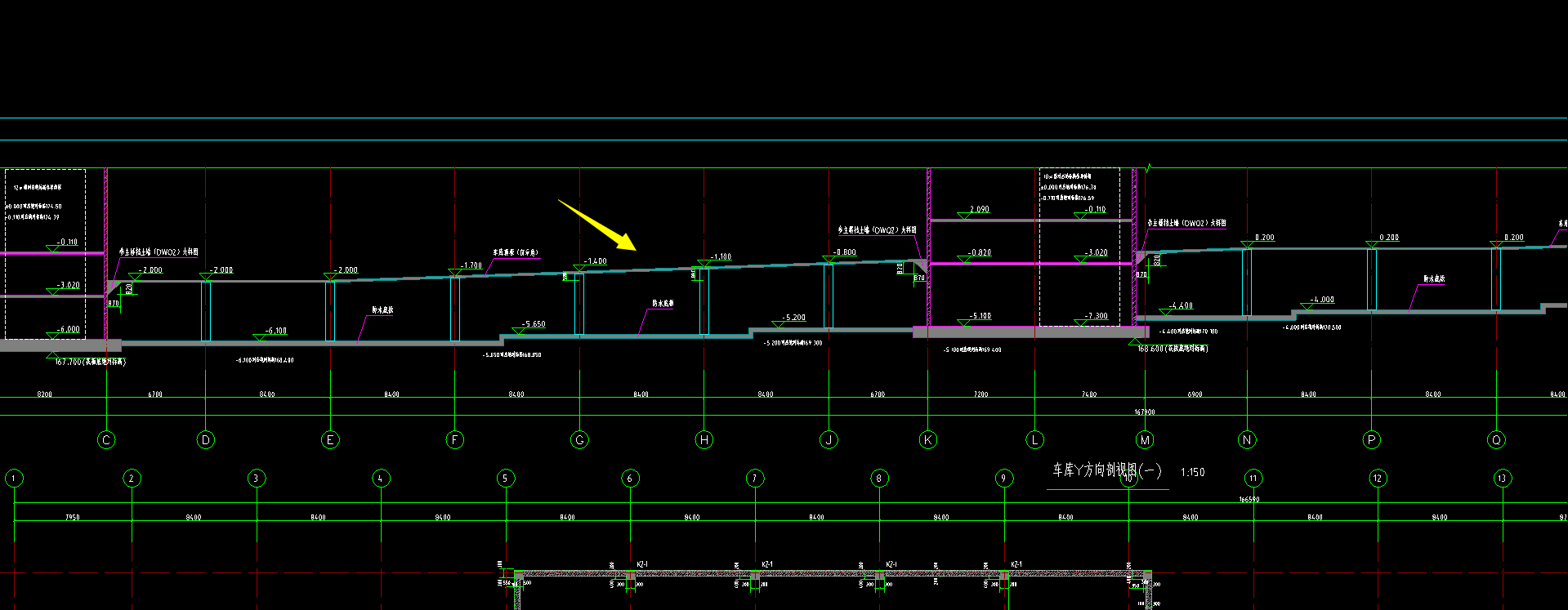Image resolution: width=1568 pixels, height=610 pixels.
Task: Select the -5.100 elevation label
Action: tap(979, 316)
